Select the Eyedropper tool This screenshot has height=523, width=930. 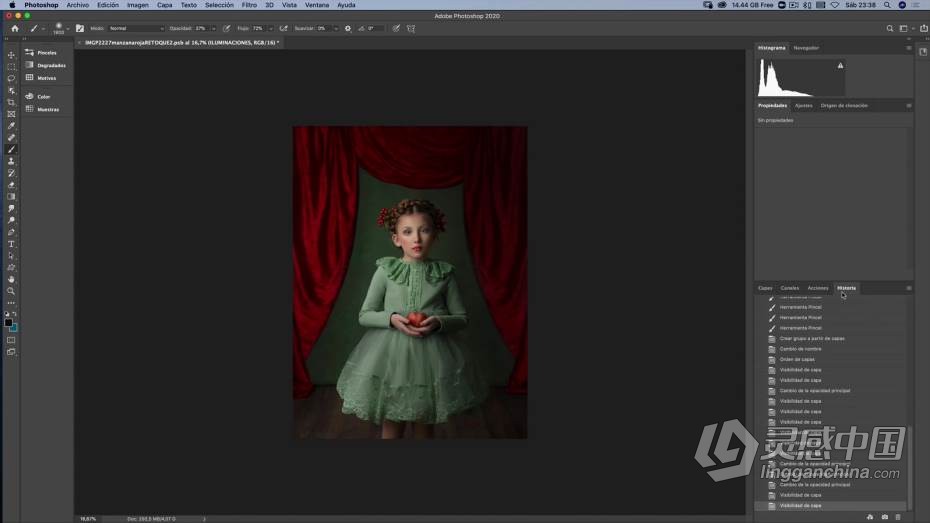pos(11,126)
